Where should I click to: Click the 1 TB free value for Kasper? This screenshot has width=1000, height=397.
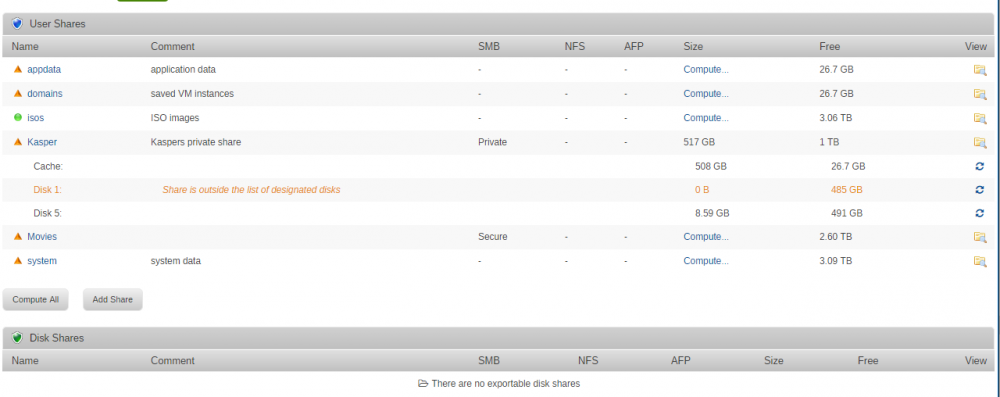(829, 142)
